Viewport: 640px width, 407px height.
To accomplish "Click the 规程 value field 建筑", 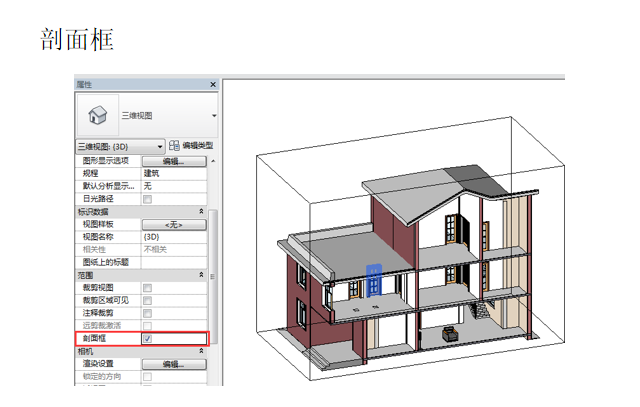I will [x=172, y=173].
